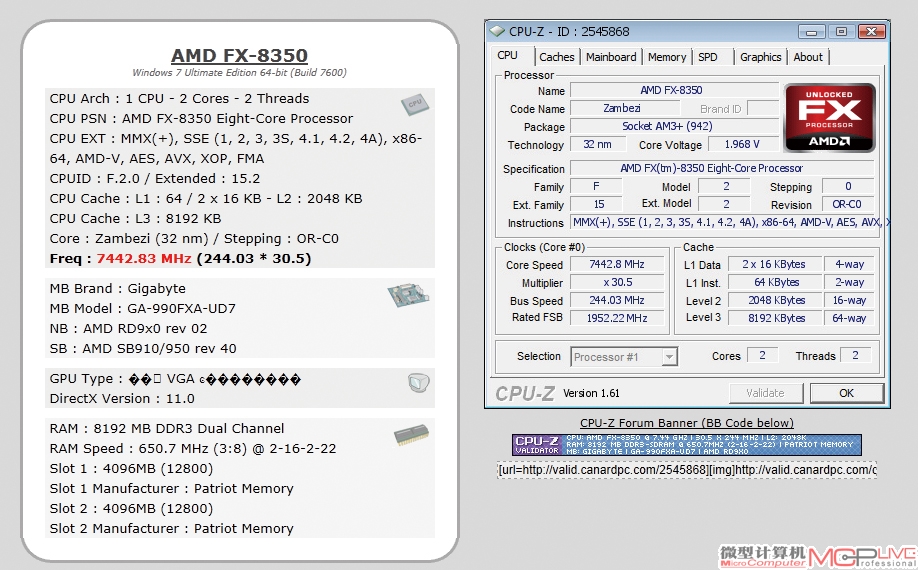Click the MB Model GA-990FXA-UD7 line
This screenshot has width=918, height=570.
point(143,308)
